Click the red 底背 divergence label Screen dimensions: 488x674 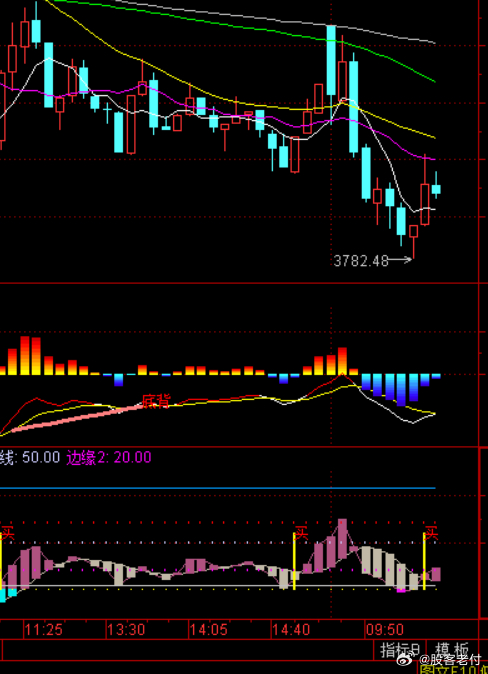[157, 401]
